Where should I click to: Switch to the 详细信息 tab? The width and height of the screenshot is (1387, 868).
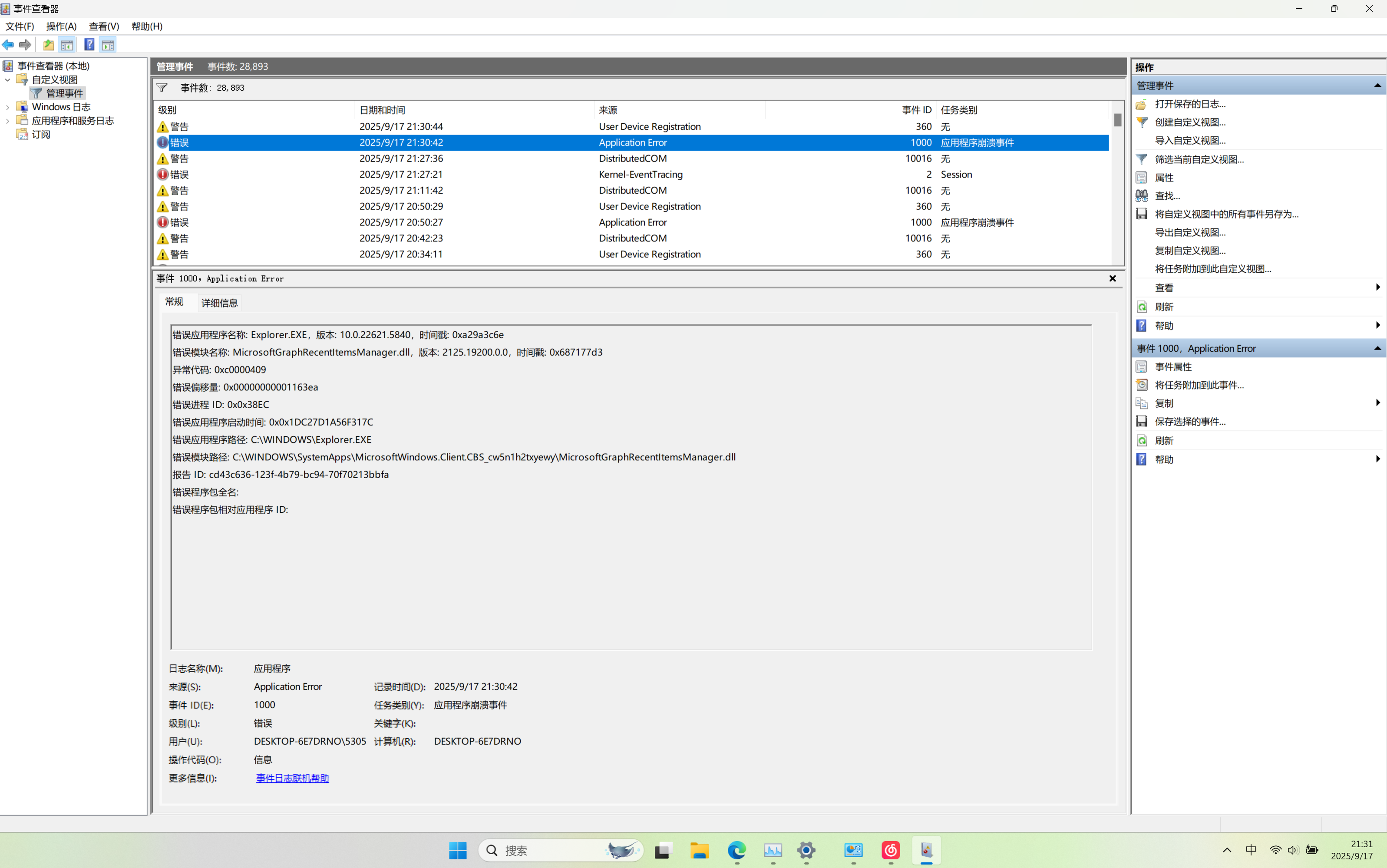[x=220, y=303]
